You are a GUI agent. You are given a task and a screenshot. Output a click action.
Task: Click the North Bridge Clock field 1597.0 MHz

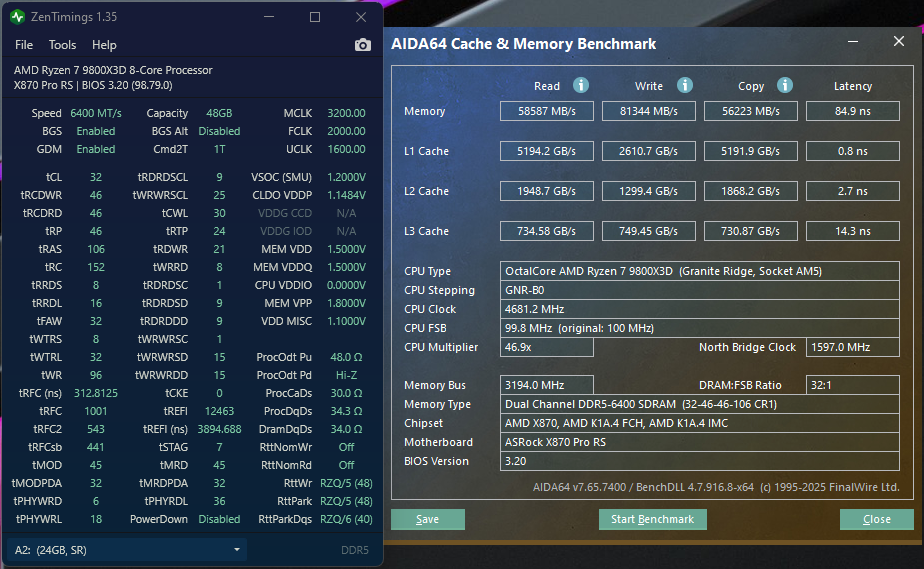point(853,347)
